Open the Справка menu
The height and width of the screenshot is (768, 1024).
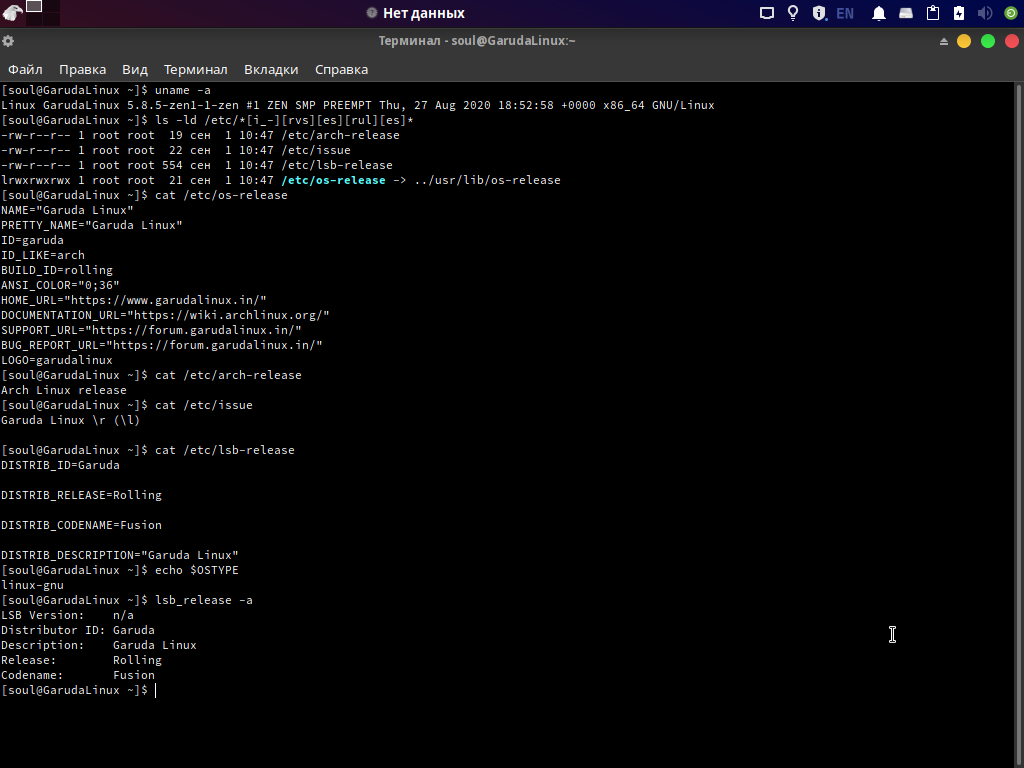pyautogui.click(x=342, y=69)
